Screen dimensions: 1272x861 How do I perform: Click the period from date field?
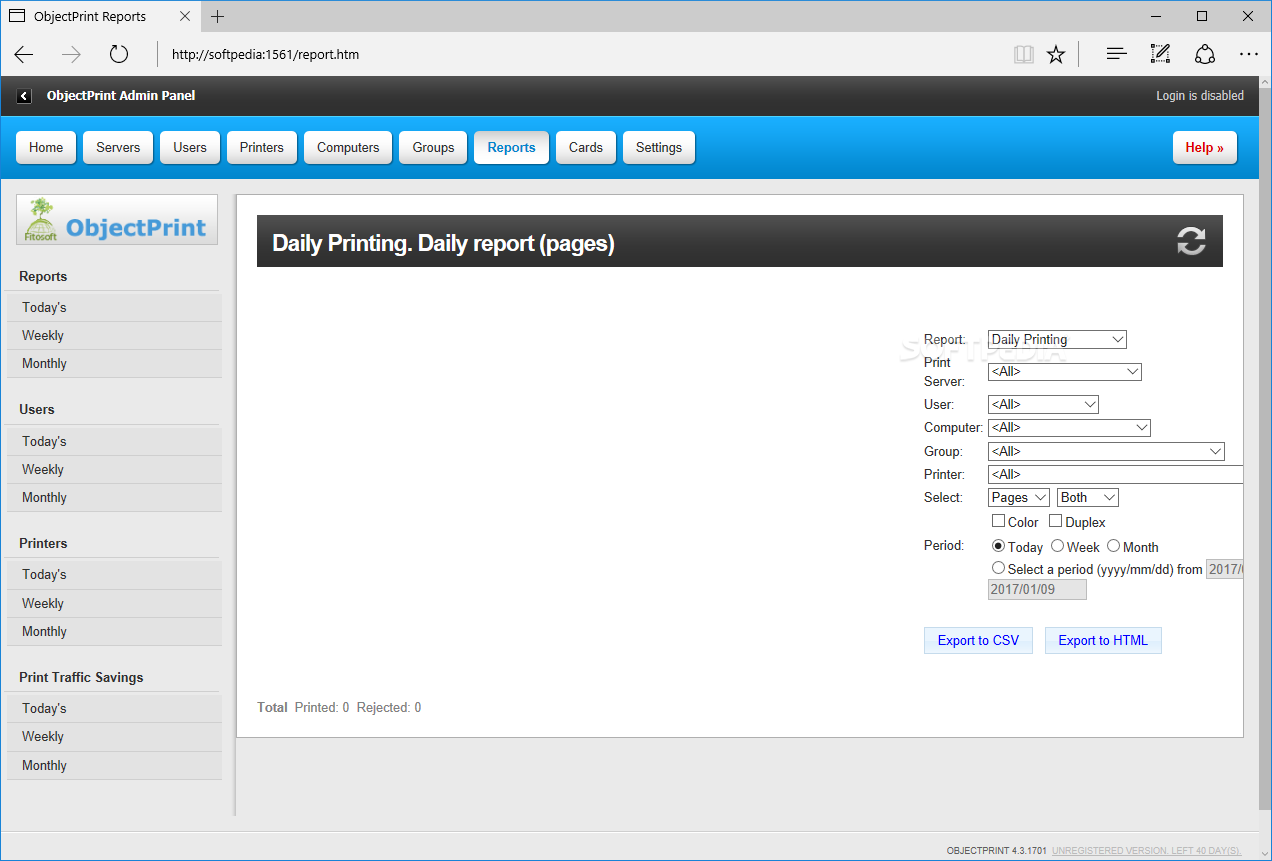[x=1225, y=568]
